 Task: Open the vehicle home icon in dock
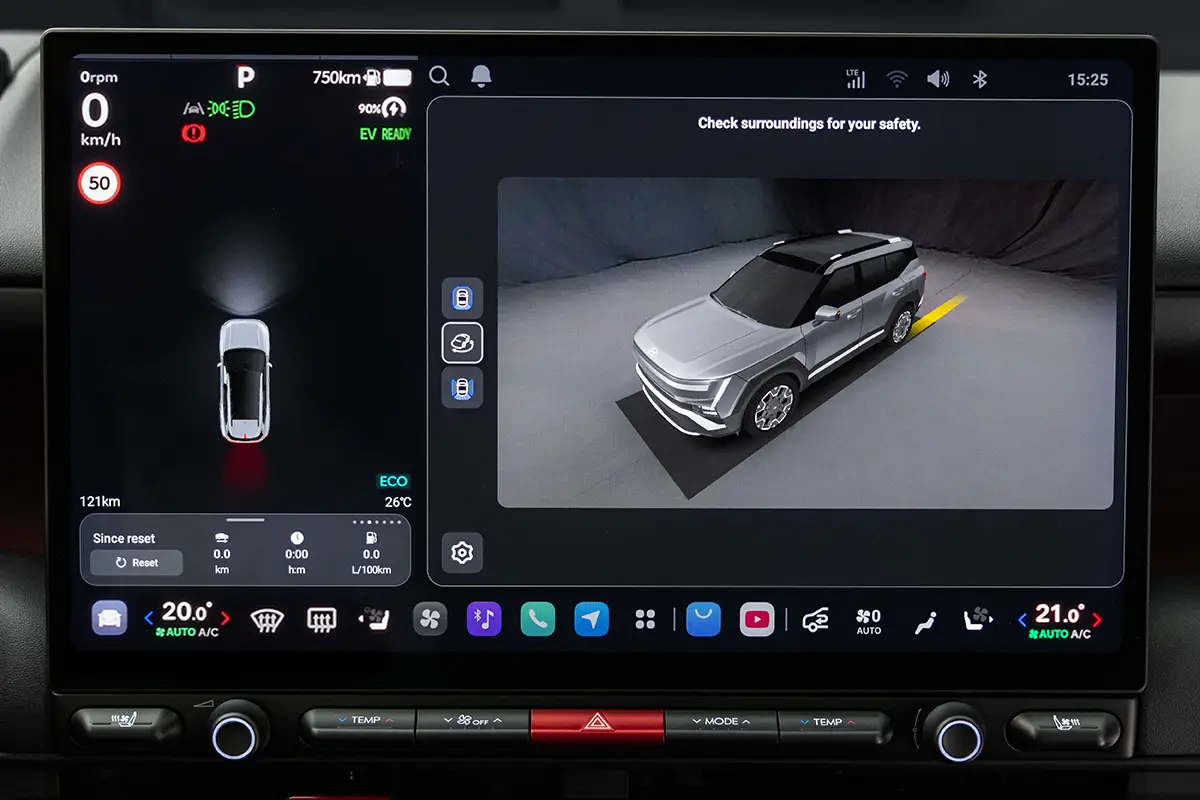[x=109, y=618]
